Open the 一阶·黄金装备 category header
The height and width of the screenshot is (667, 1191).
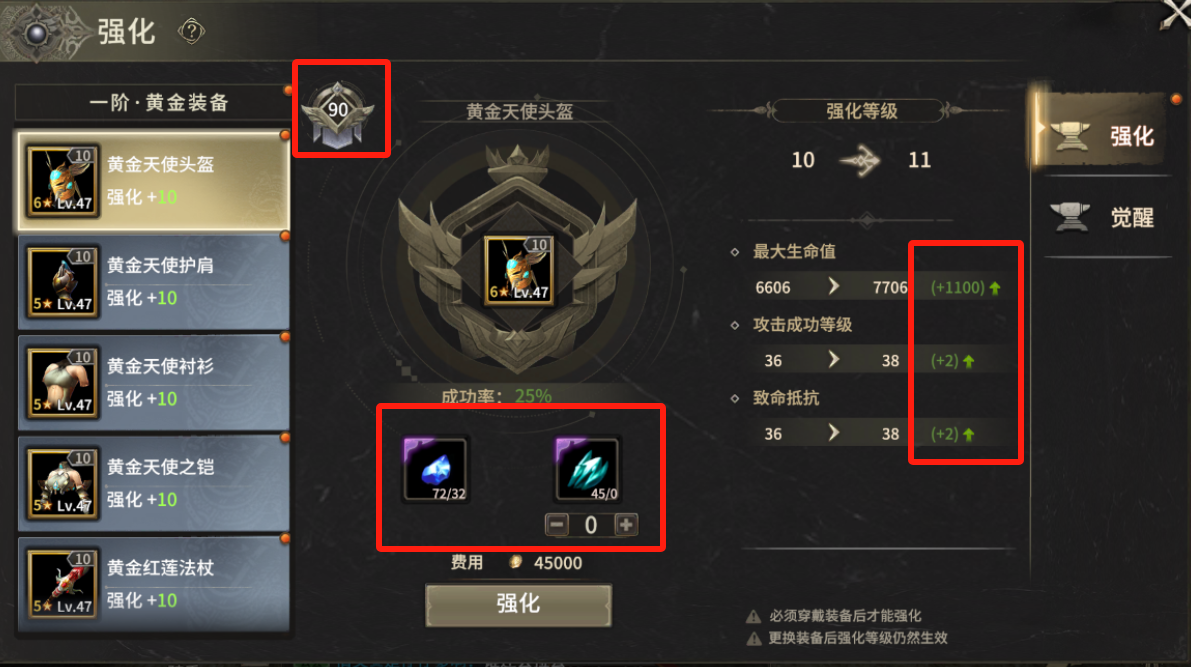pyautogui.click(x=153, y=103)
